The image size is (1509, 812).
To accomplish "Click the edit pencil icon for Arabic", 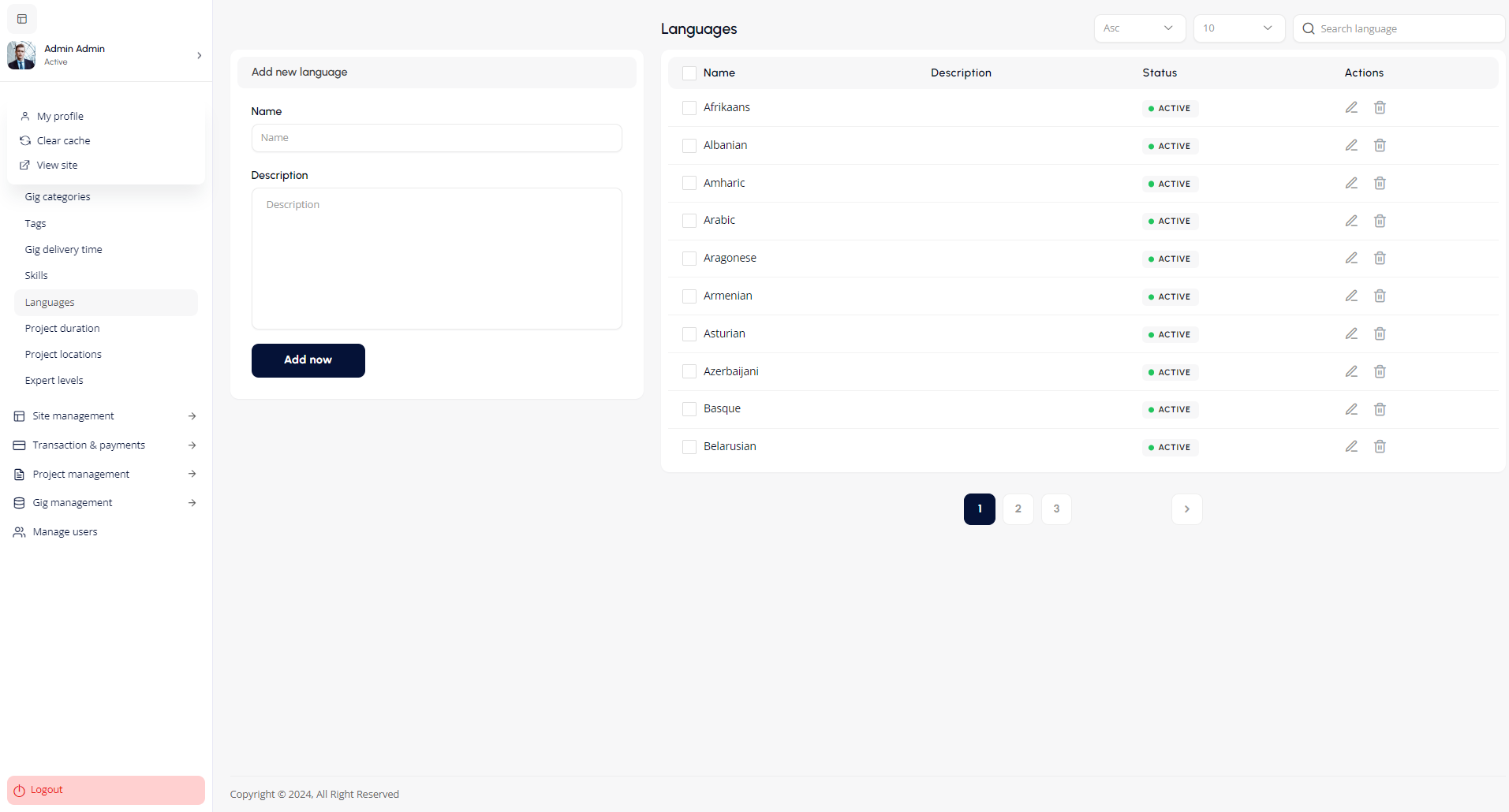I will (x=1351, y=221).
